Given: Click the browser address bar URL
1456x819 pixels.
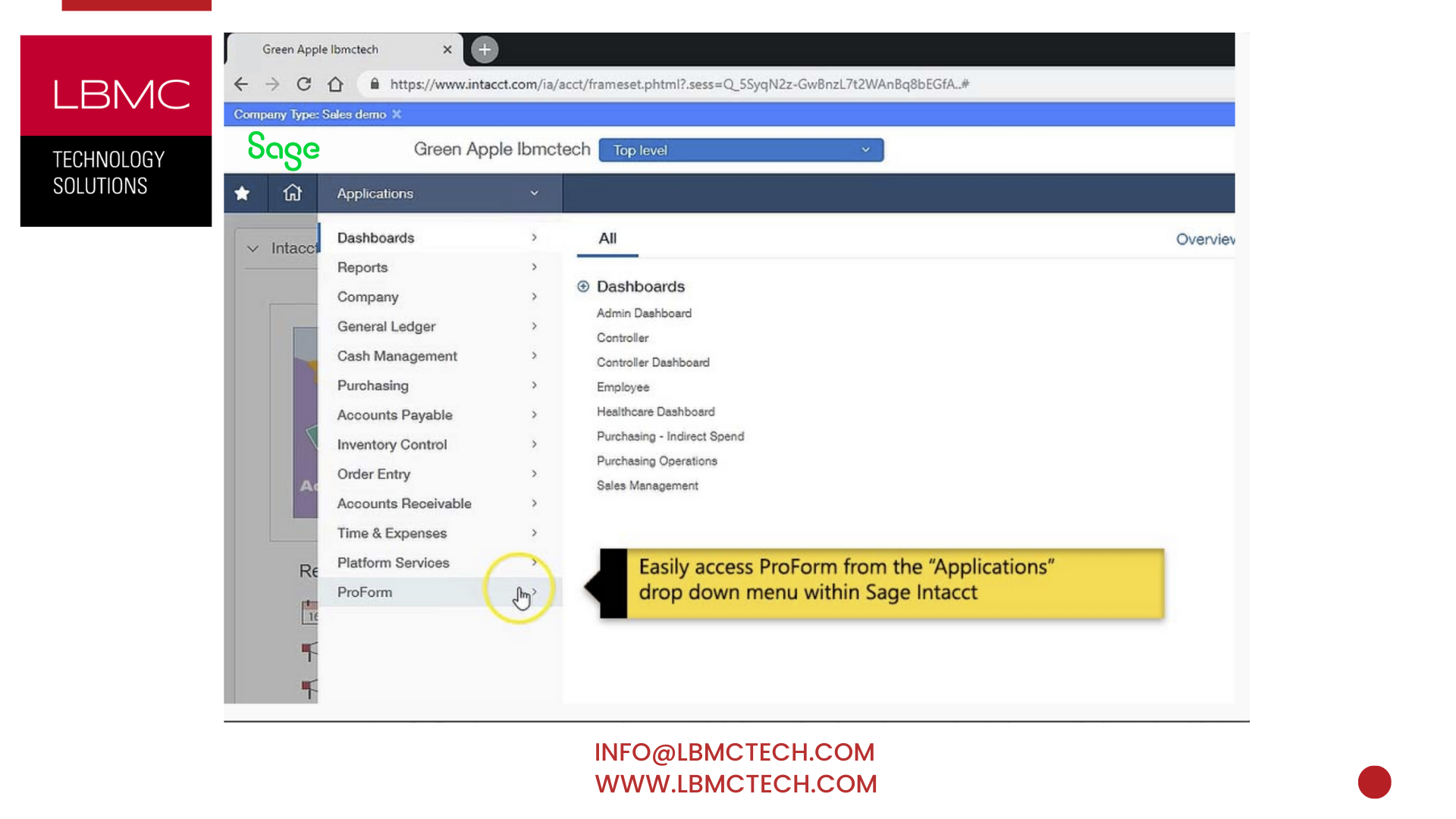Looking at the screenshot, I should [679, 84].
